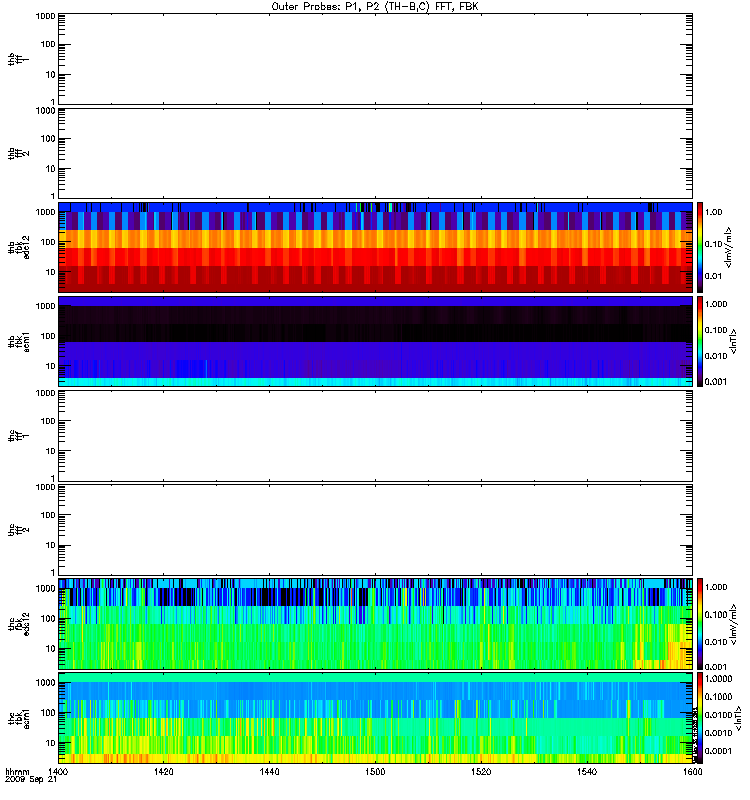Image resolution: width=750 pixels, height=800 pixels.
Task: Click the 100 y-tick of thc fbk edc12 panel
Action: click(x=48, y=619)
